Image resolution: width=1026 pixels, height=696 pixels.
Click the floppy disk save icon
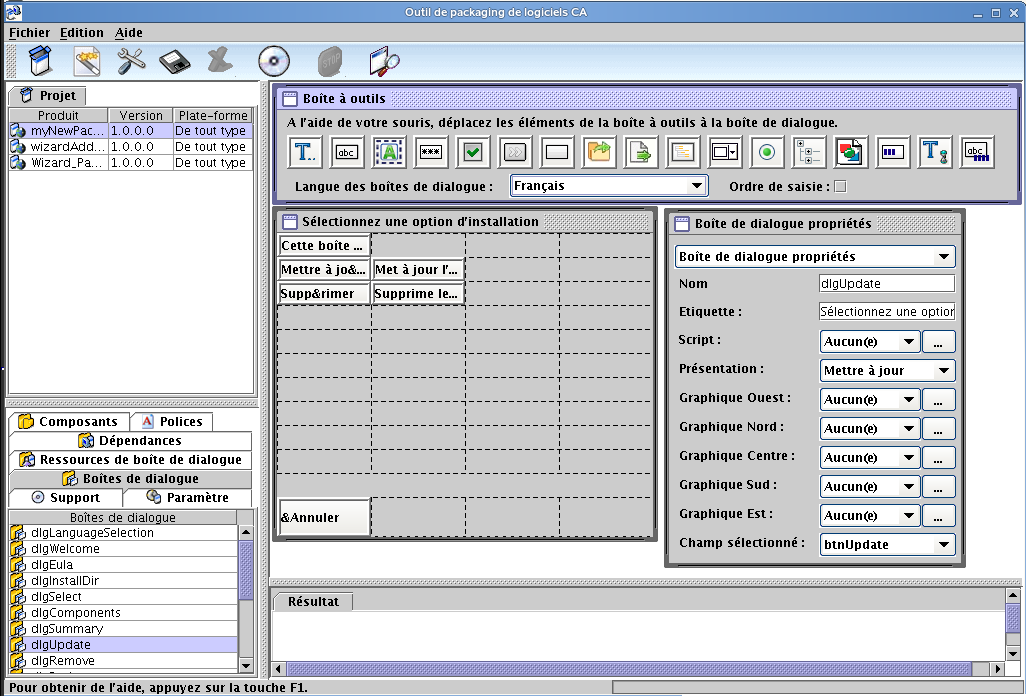click(175, 61)
